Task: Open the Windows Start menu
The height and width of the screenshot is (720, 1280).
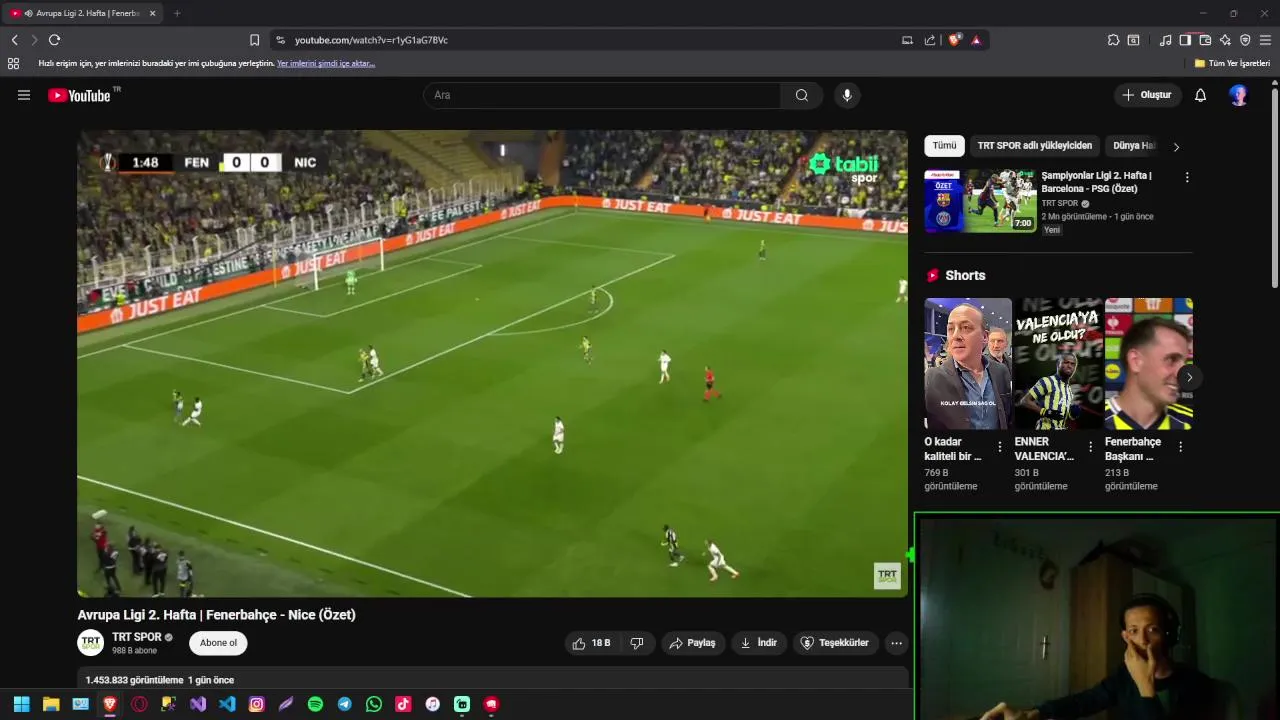Action: [21, 704]
